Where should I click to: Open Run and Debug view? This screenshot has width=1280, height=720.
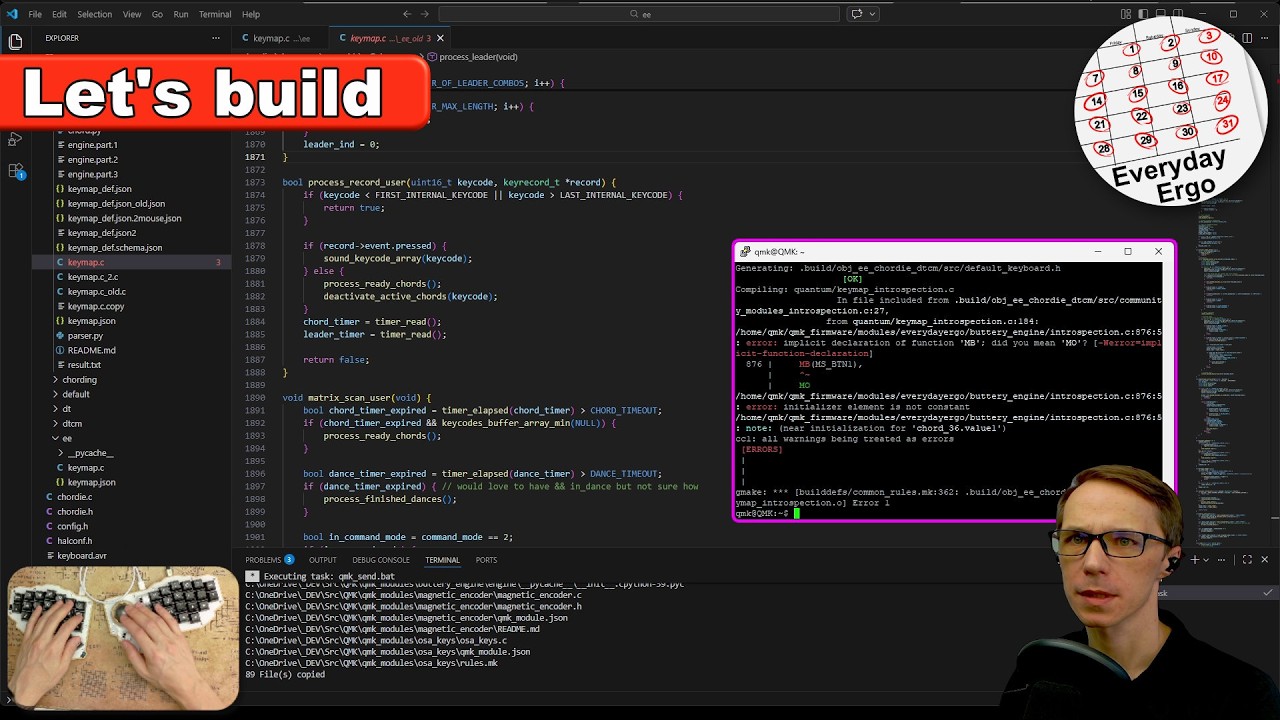click(15, 139)
